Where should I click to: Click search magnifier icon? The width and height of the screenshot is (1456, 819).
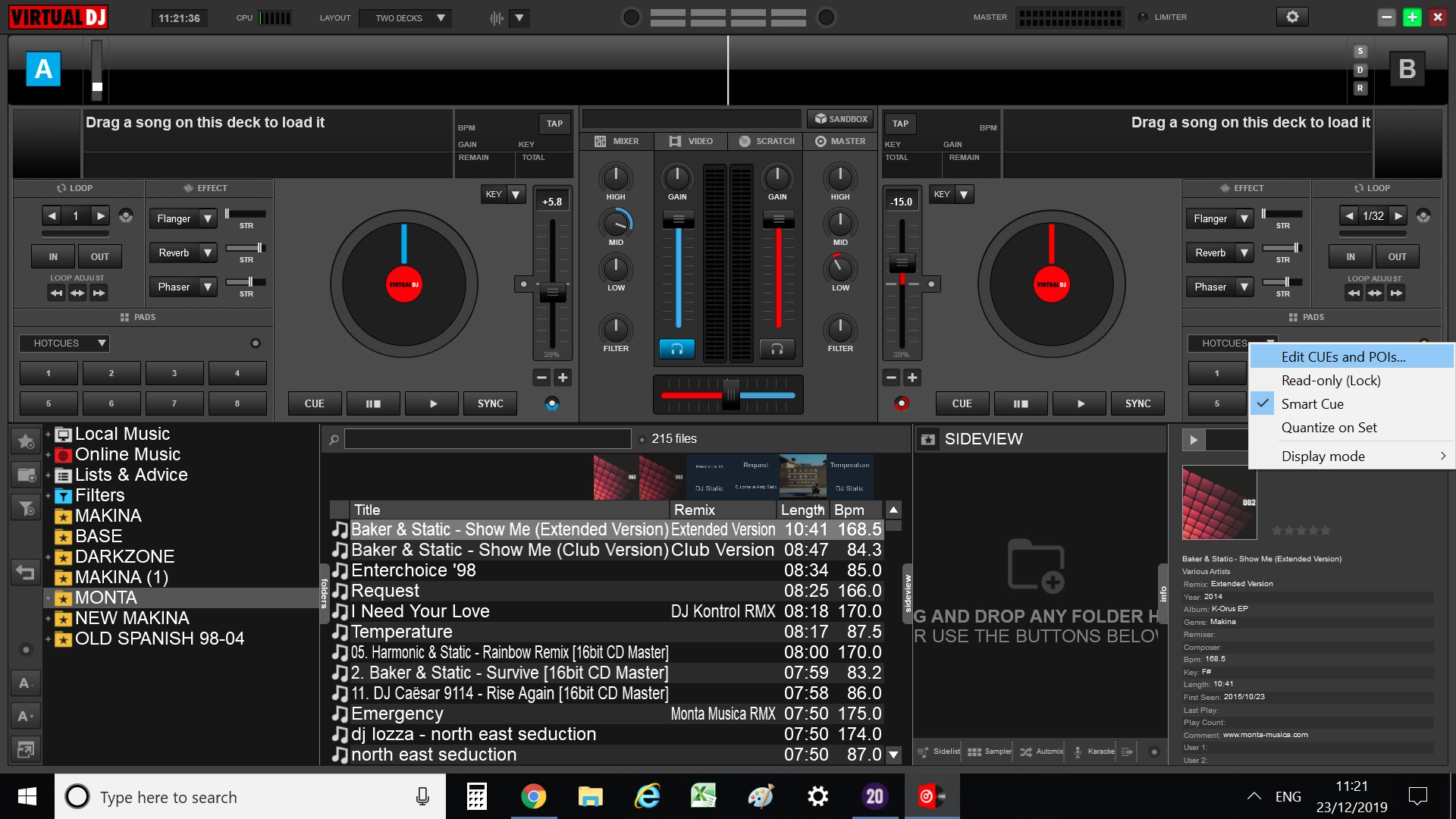(334, 439)
